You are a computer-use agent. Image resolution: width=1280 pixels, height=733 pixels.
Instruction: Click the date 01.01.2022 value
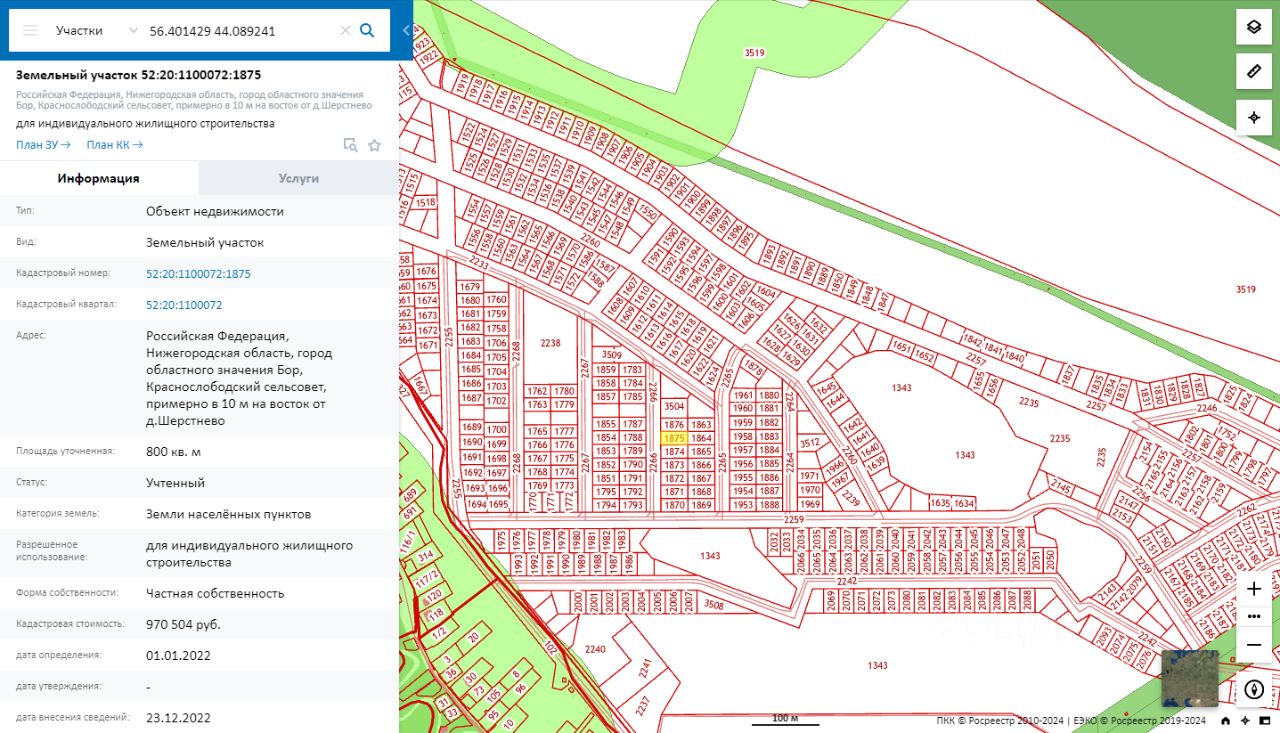coord(178,656)
